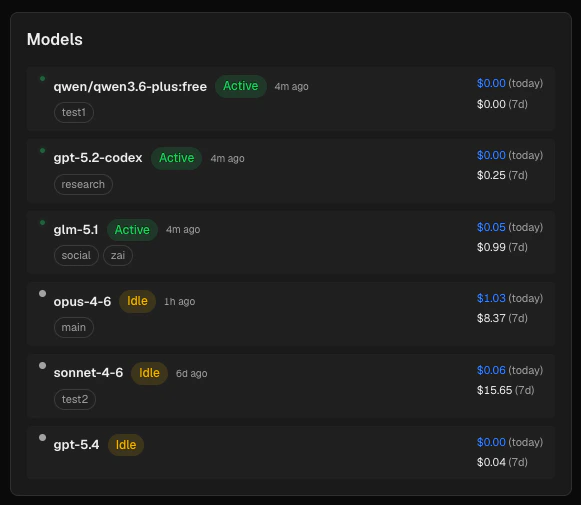Click the 4m ago timestamp for glm-5.1

(183, 230)
